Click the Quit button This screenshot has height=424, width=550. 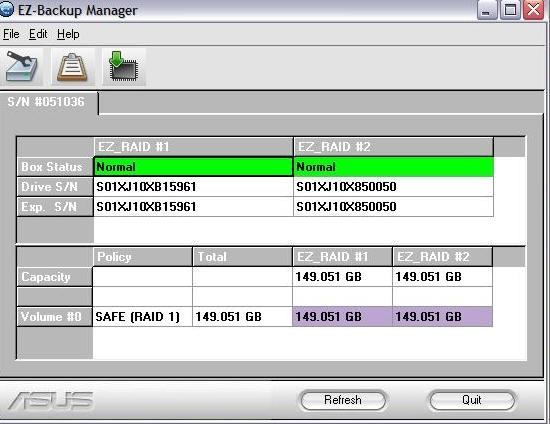(x=471, y=400)
